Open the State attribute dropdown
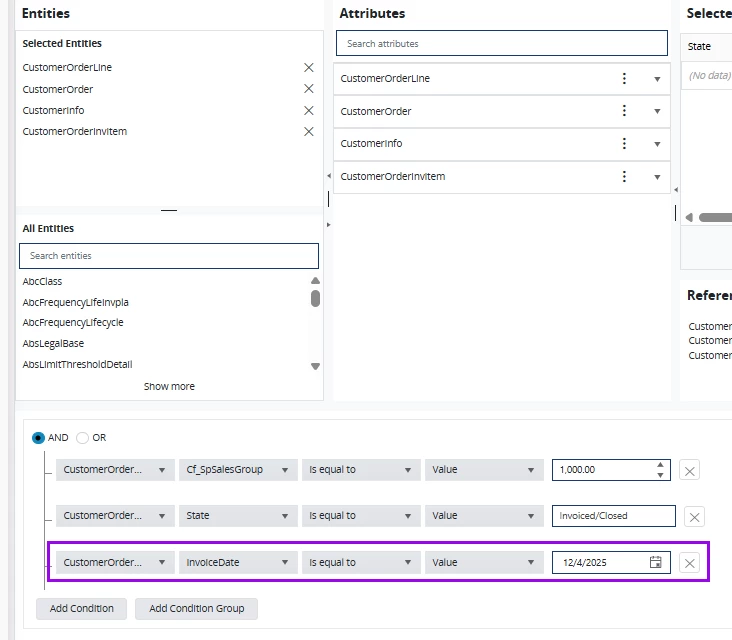Viewport: 732px width, 640px height. pyautogui.click(x=238, y=516)
